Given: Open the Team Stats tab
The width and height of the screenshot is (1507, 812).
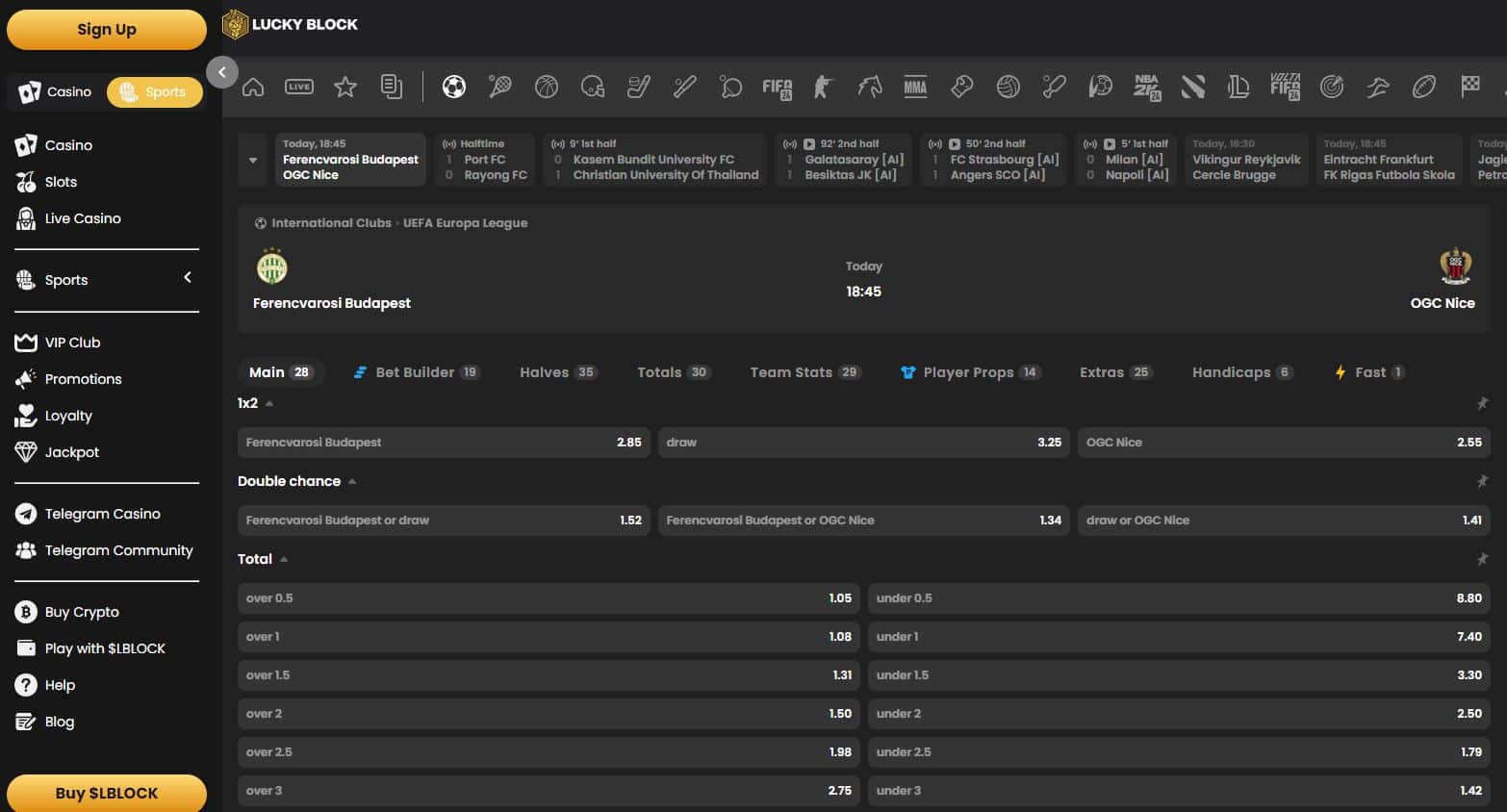Looking at the screenshot, I should (x=805, y=372).
